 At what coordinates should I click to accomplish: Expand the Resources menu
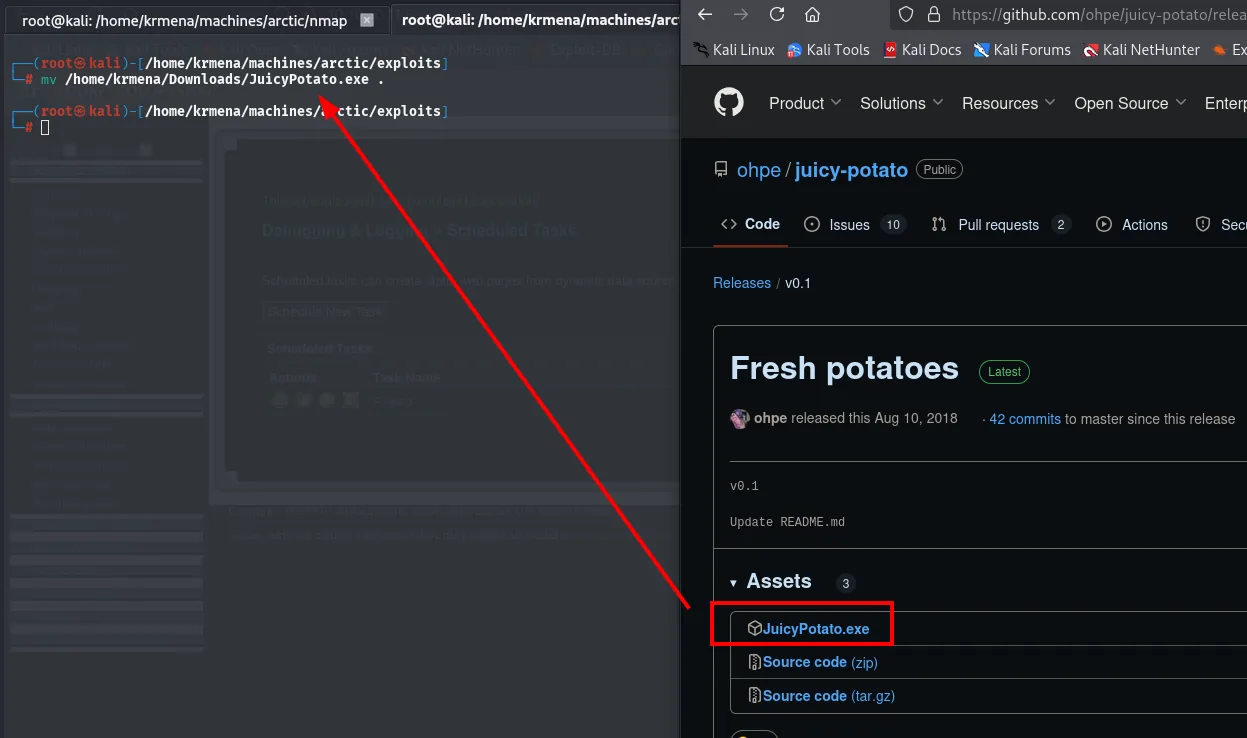(1009, 103)
